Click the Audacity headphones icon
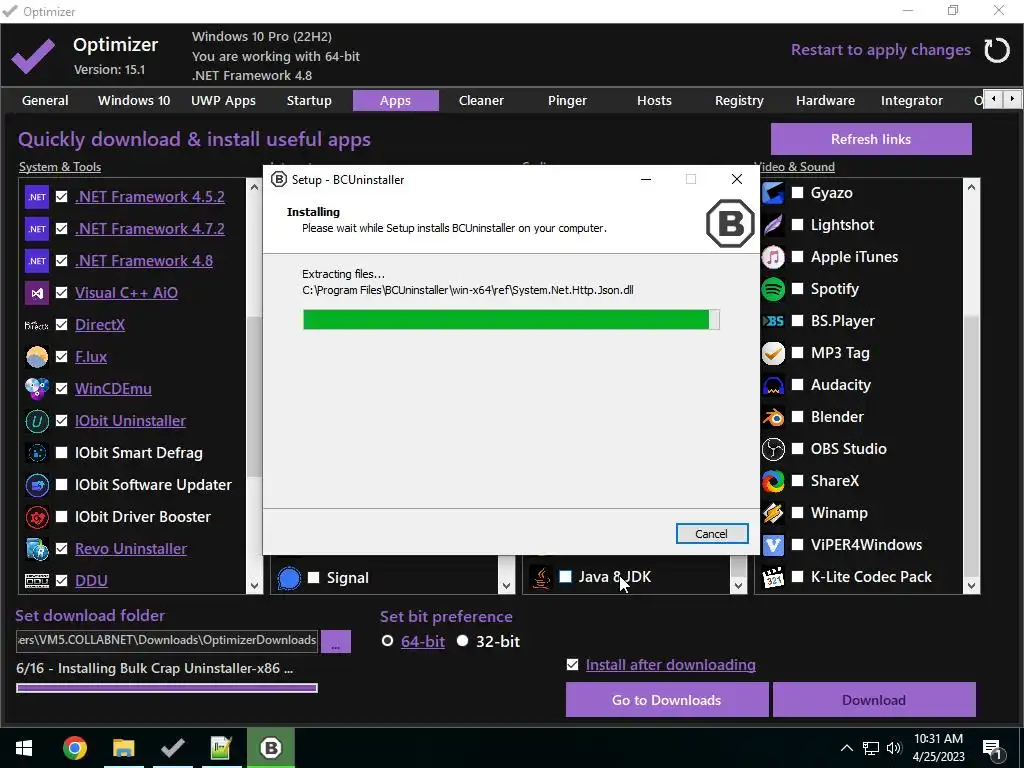 pyautogui.click(x=773, y=385)
